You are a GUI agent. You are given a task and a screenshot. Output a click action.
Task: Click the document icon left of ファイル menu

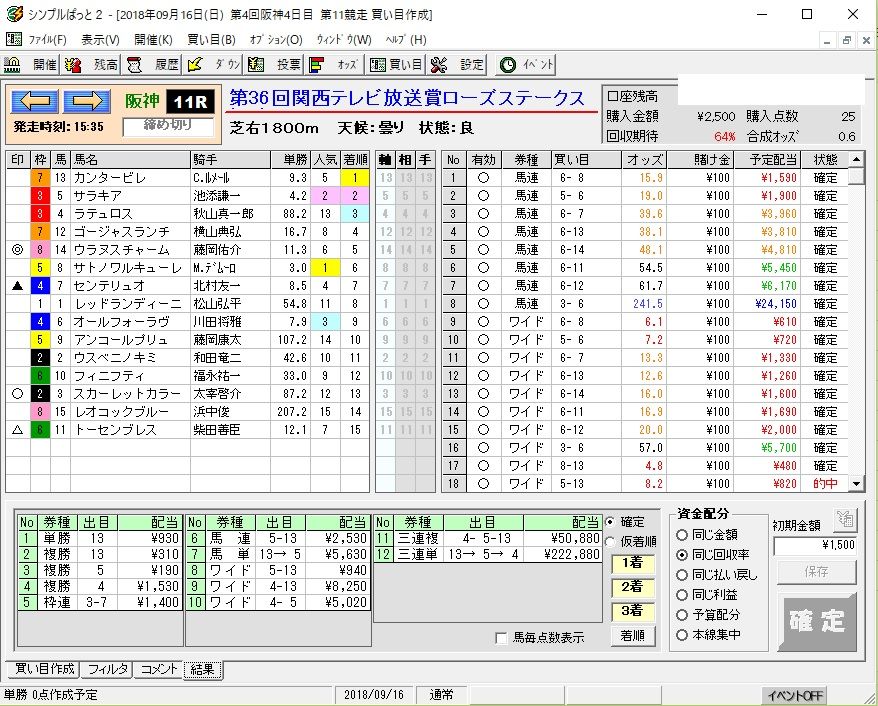[x=13, y=40]
